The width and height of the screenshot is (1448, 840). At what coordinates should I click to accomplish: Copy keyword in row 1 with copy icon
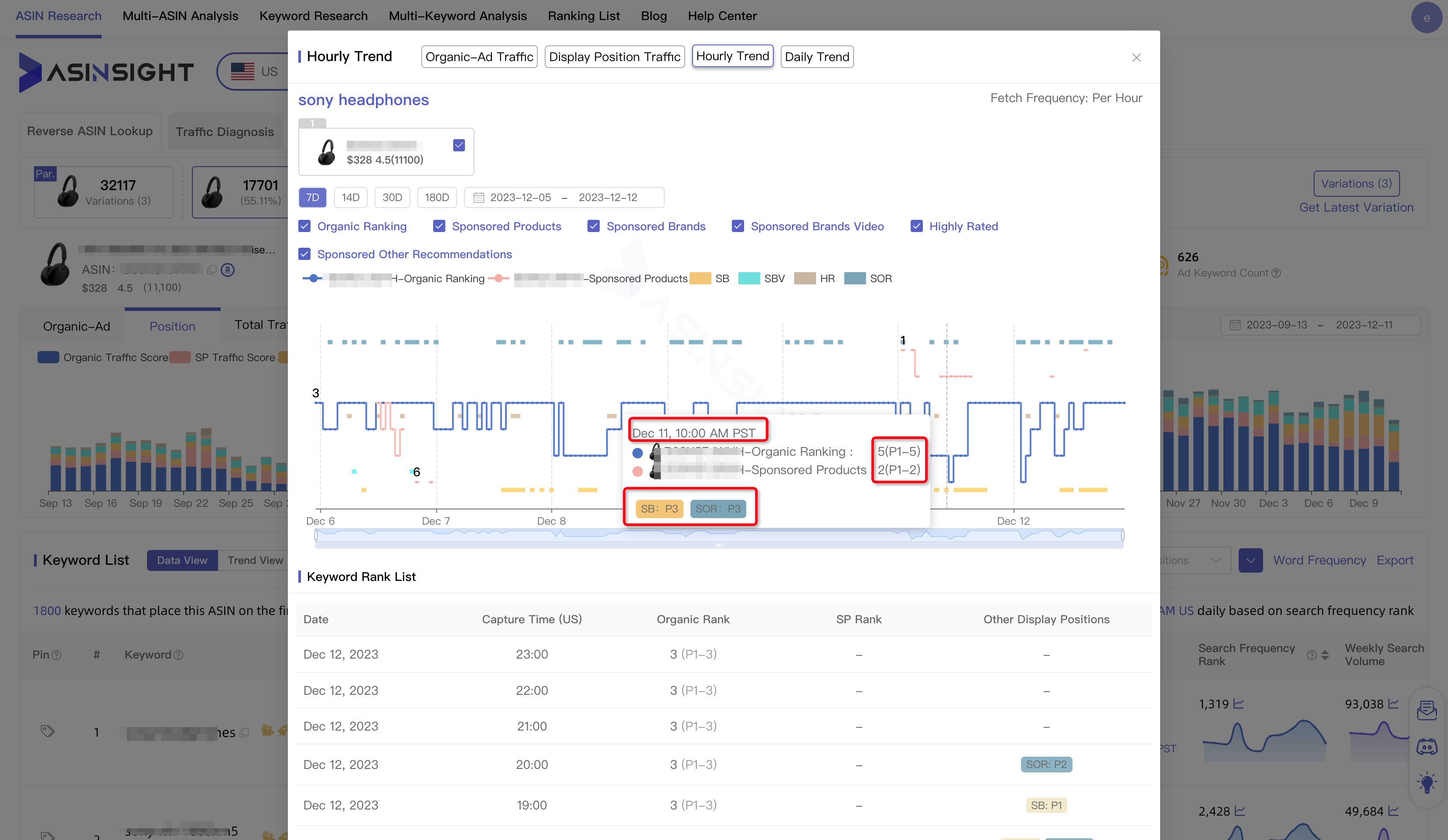click(x=244, y=733)
